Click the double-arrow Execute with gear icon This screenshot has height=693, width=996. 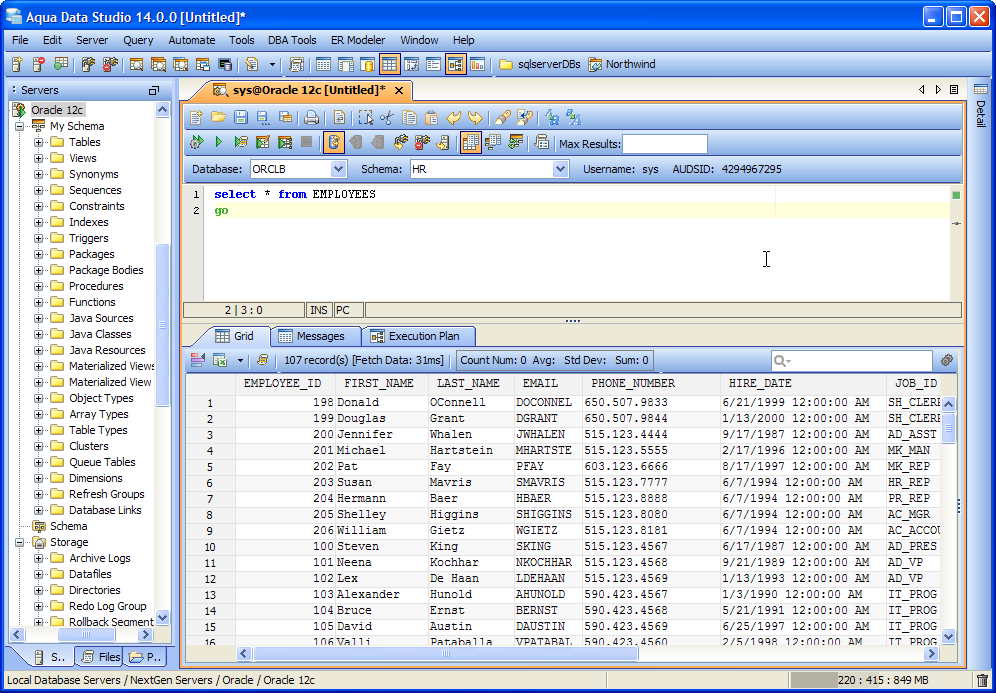point(196,142)
